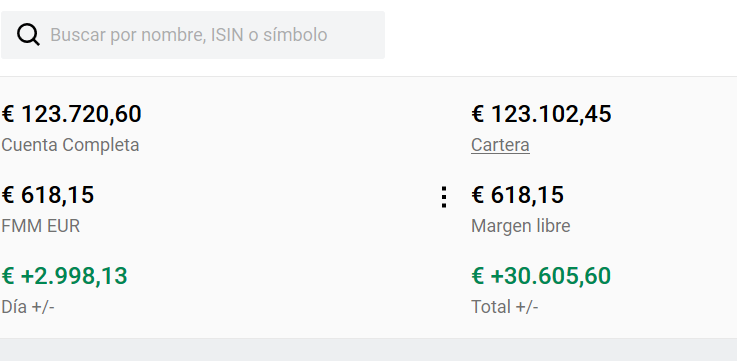Select the green € +2.998,13 daily gain
Screen dimensions: 737x361
pos(64,276)
